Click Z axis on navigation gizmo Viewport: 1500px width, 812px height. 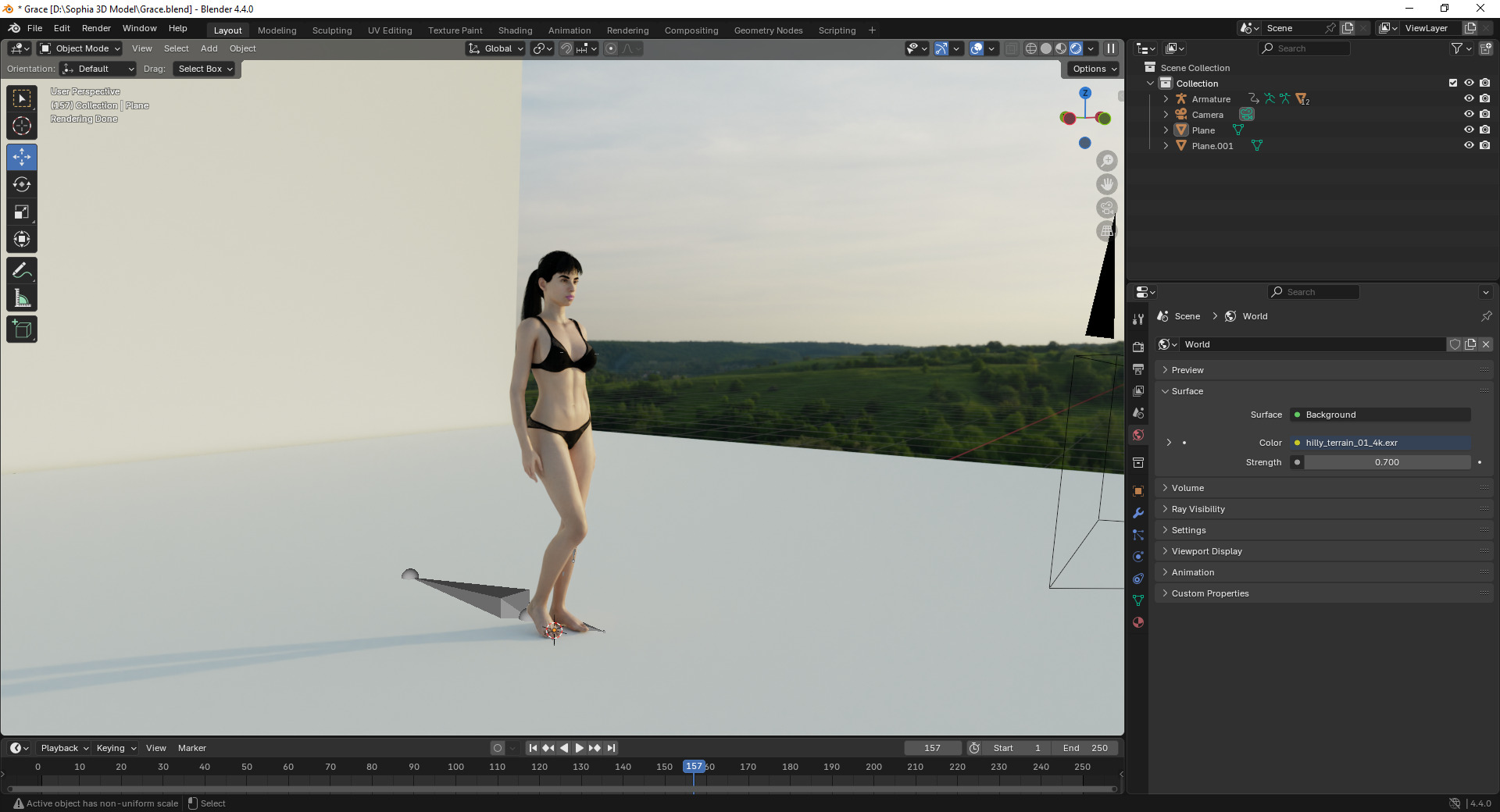point(1085,93)
